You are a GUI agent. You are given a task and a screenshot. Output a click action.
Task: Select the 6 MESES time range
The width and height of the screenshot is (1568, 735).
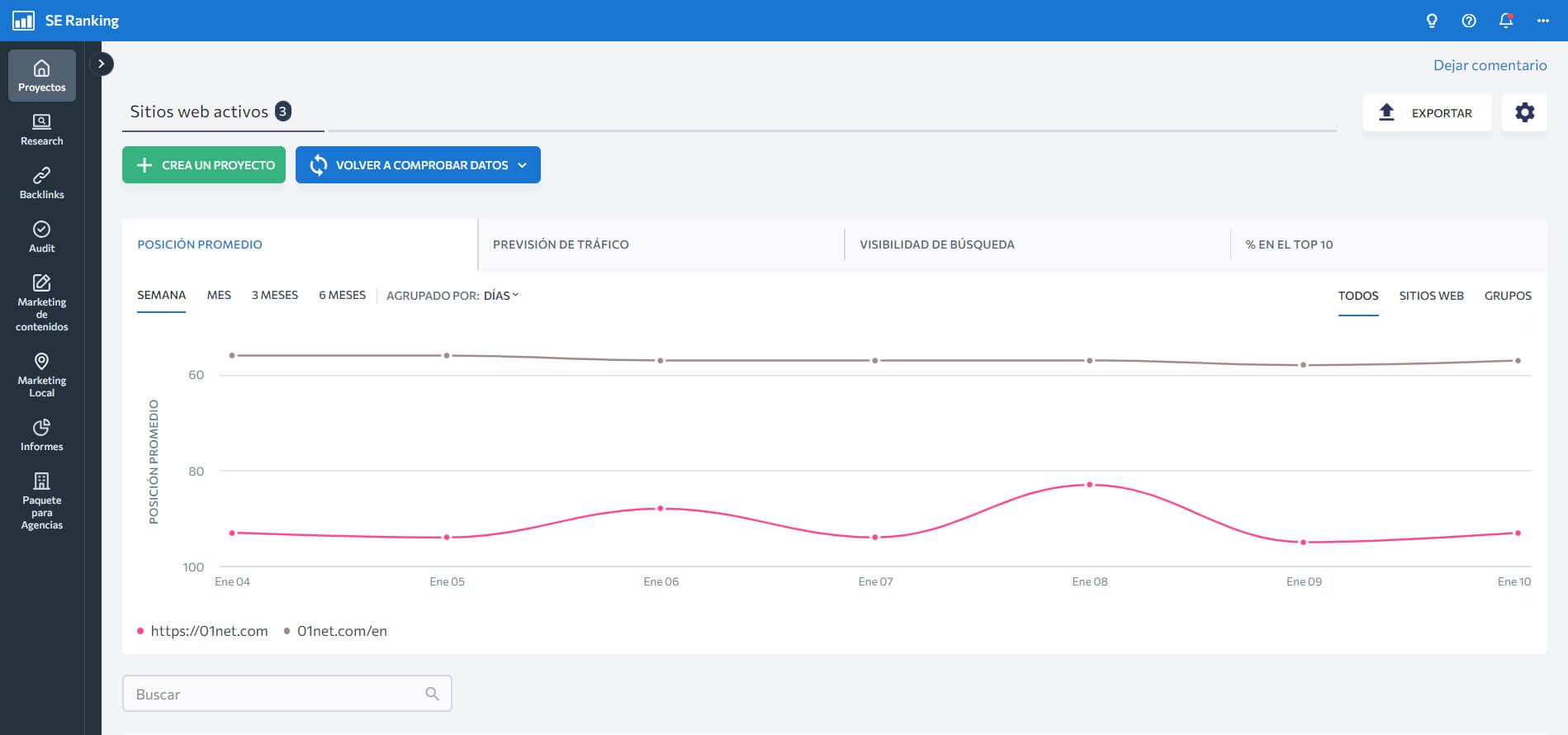342,295
